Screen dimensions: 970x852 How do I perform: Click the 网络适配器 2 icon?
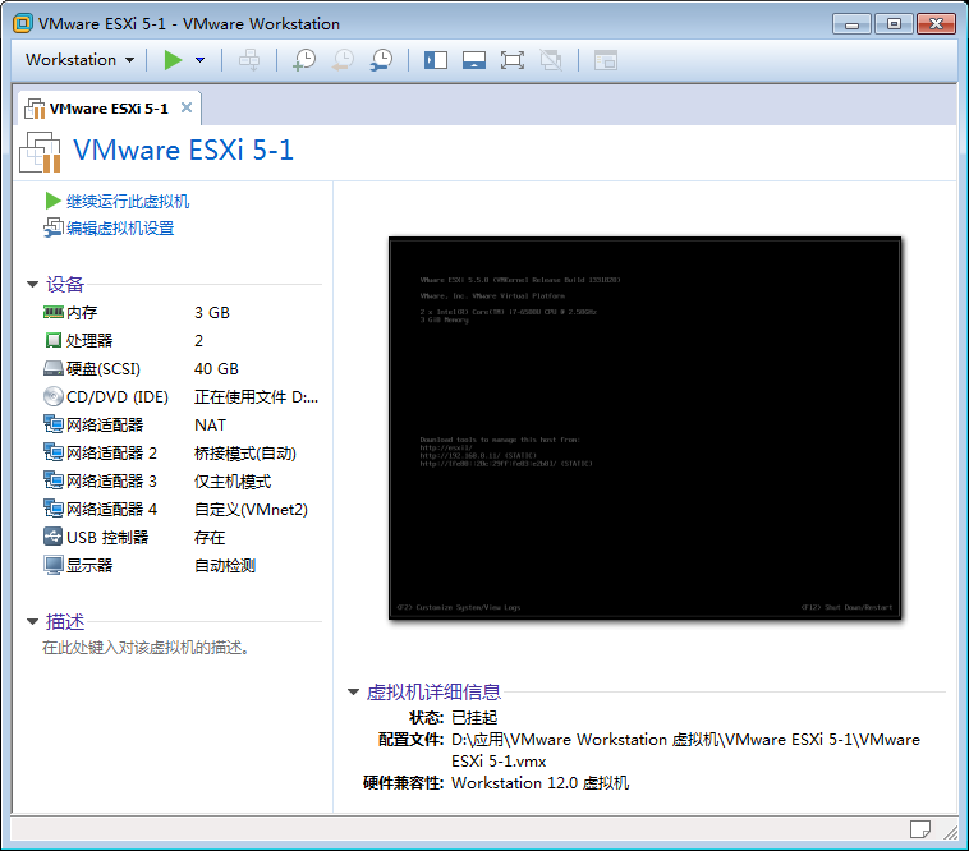(x=53, y=453)
